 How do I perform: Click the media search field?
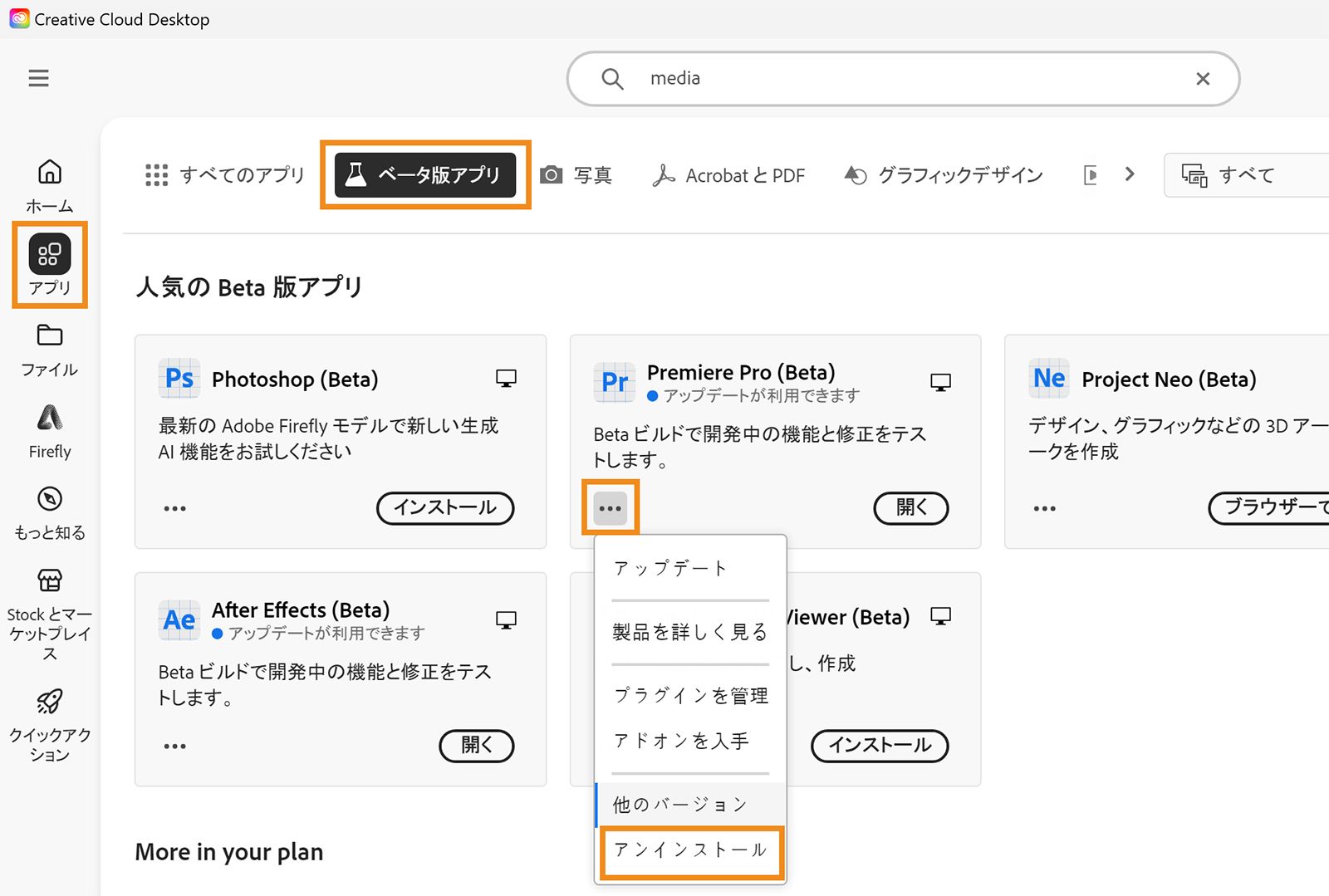tap(904, 79)
